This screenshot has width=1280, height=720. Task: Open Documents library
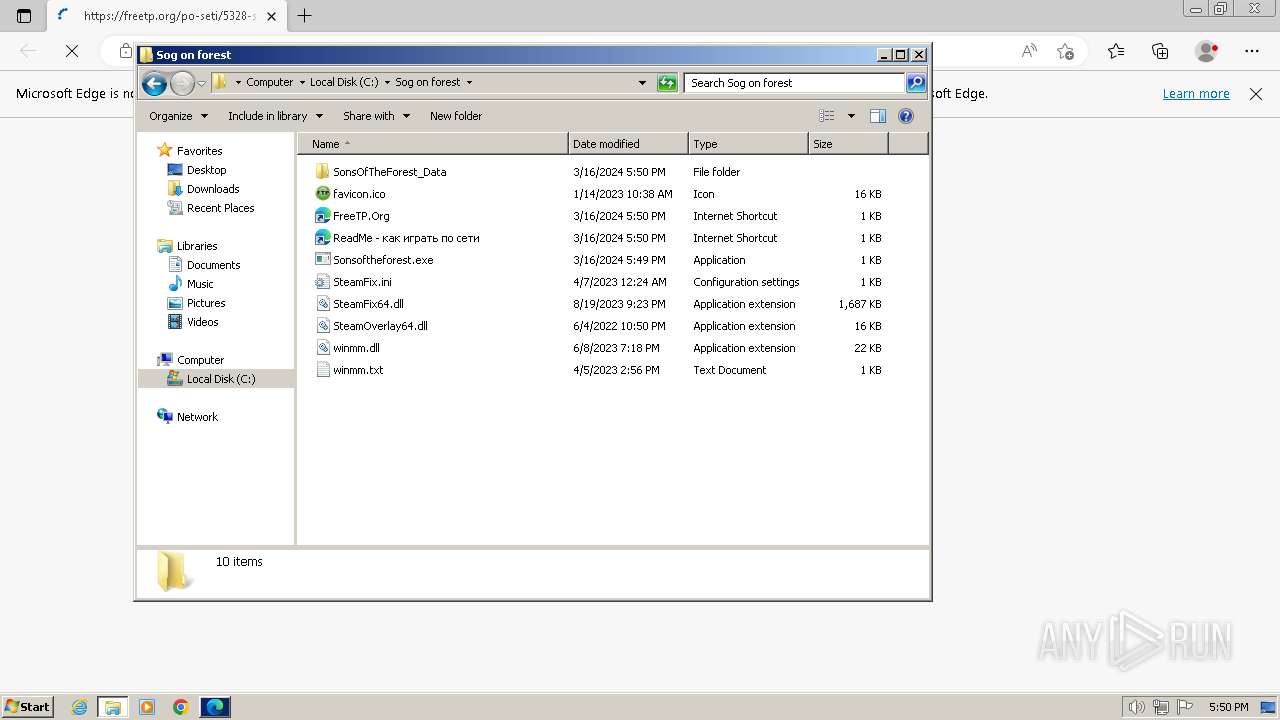click(x=213, y=265)
